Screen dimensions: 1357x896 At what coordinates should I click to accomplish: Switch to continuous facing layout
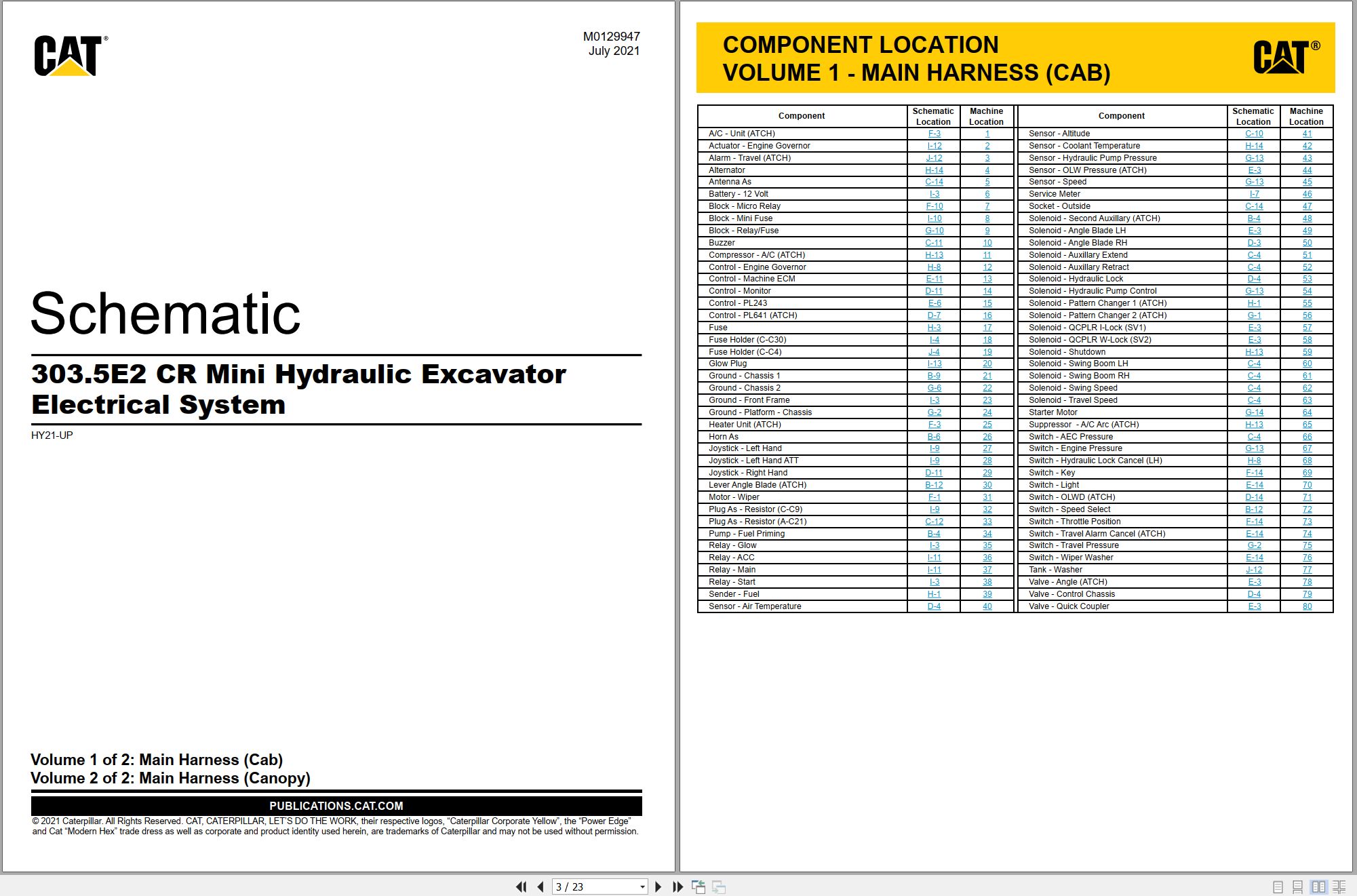coord(1339,887)
